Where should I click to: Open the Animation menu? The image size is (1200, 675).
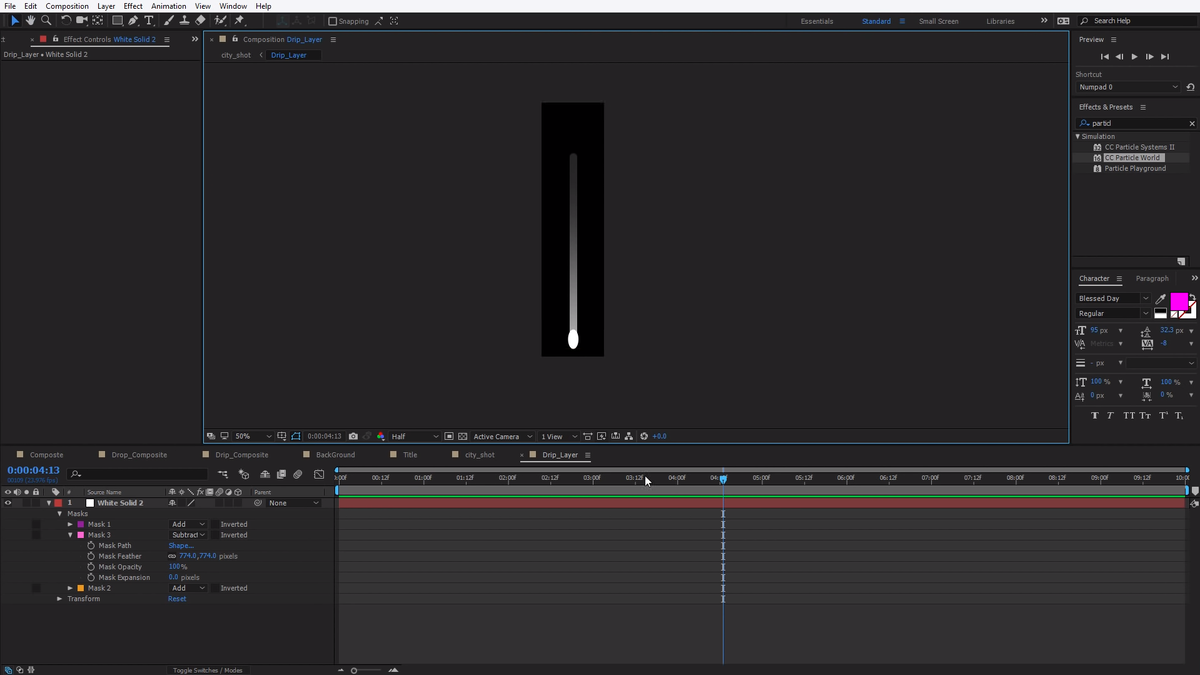click(168, 6)
